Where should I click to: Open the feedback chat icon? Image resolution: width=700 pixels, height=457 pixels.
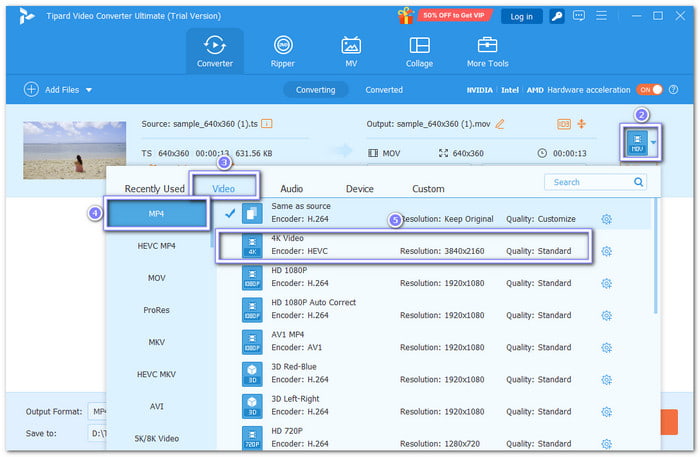pyautogui.click(x=579, y=16)
